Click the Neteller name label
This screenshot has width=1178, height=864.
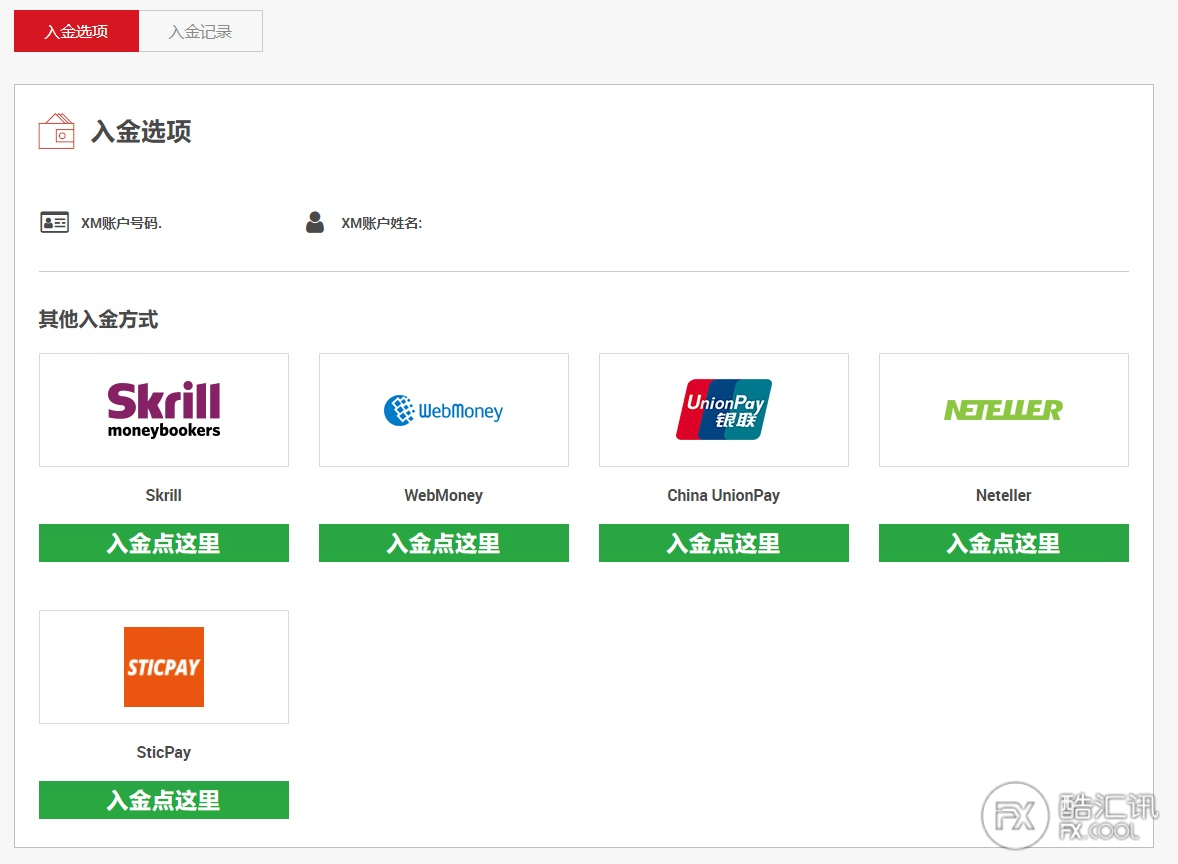(1003, 495)
